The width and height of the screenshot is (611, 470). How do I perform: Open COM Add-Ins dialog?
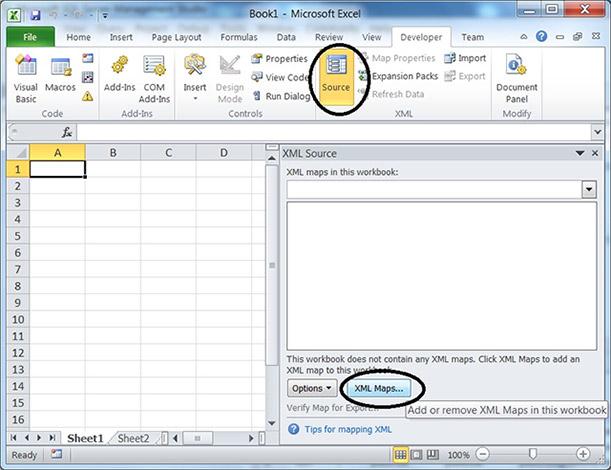pos(154,77)
